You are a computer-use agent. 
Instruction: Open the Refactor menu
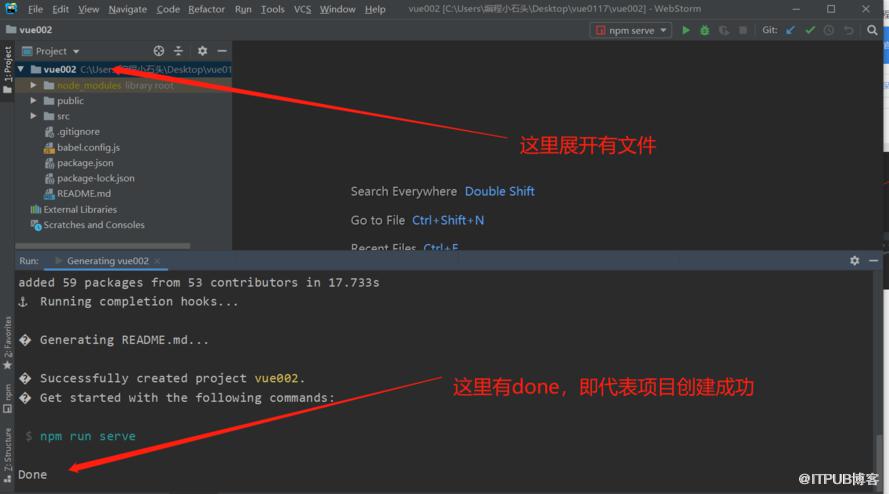click(x=206, y=9)
